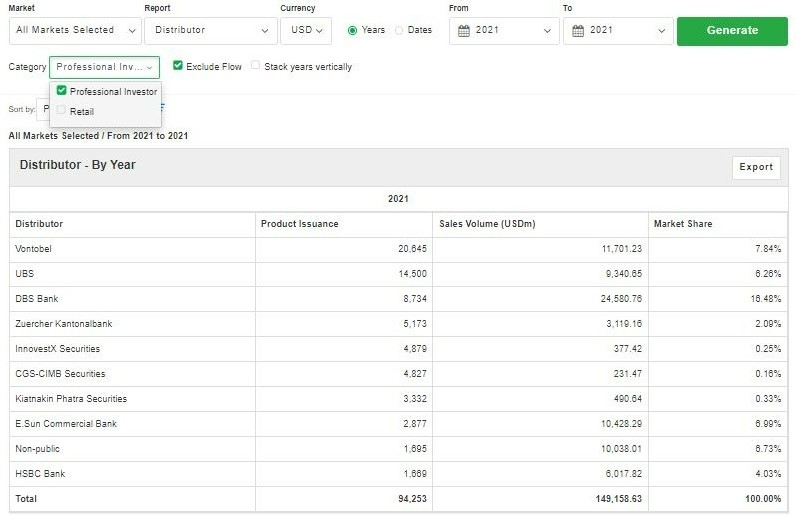Screen dimensions: 796x516
Task: Enable Stack years vertically checkbox
Action: click(x=255, y=65)
